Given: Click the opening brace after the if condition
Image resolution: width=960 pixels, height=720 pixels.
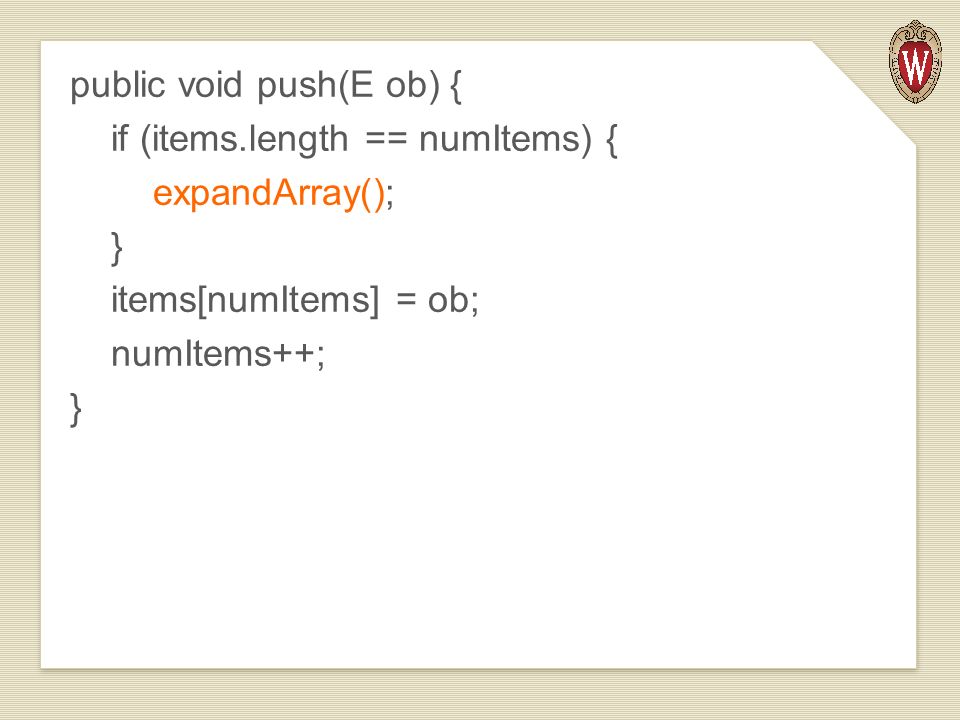Looking at the screenshot, I should (x=611, y=140).
